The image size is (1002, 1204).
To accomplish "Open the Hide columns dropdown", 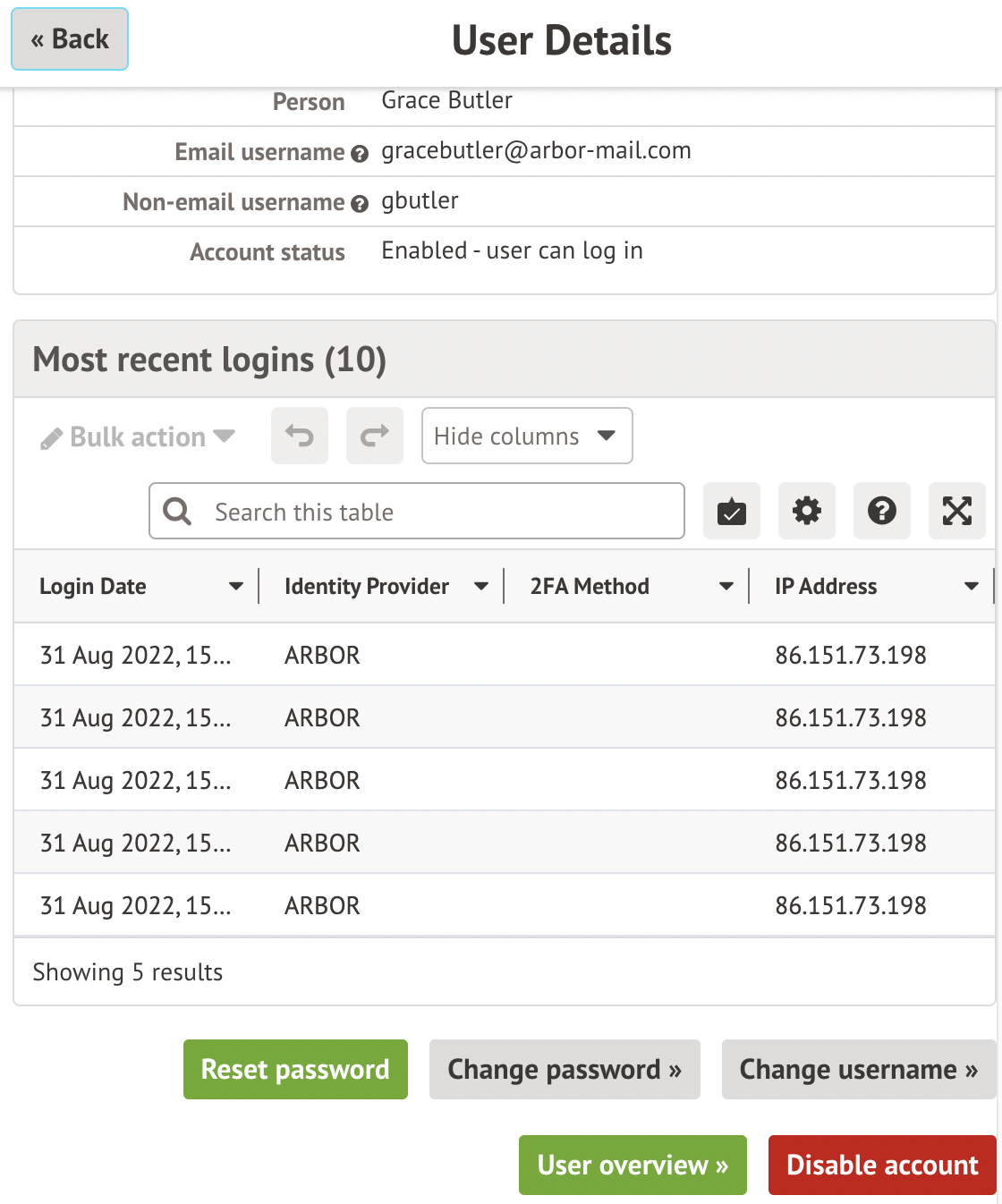I will pyautogui.click(x=527, y=436).
